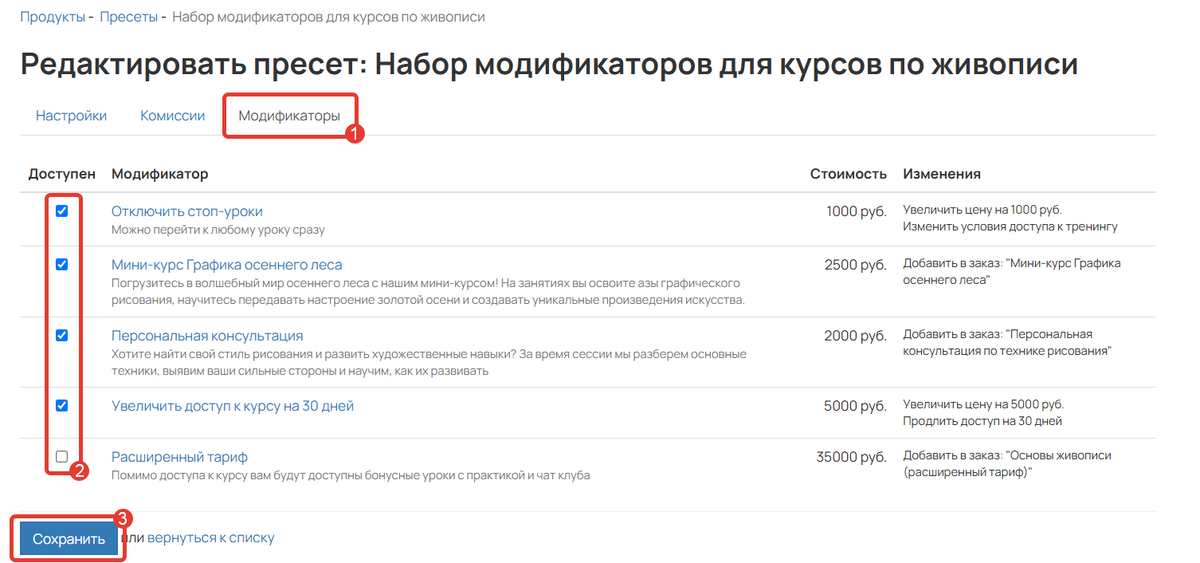Click the 5000 руб. price cell
The image size is (1200, 563).
pyautogui.click(x=855, y=406)
